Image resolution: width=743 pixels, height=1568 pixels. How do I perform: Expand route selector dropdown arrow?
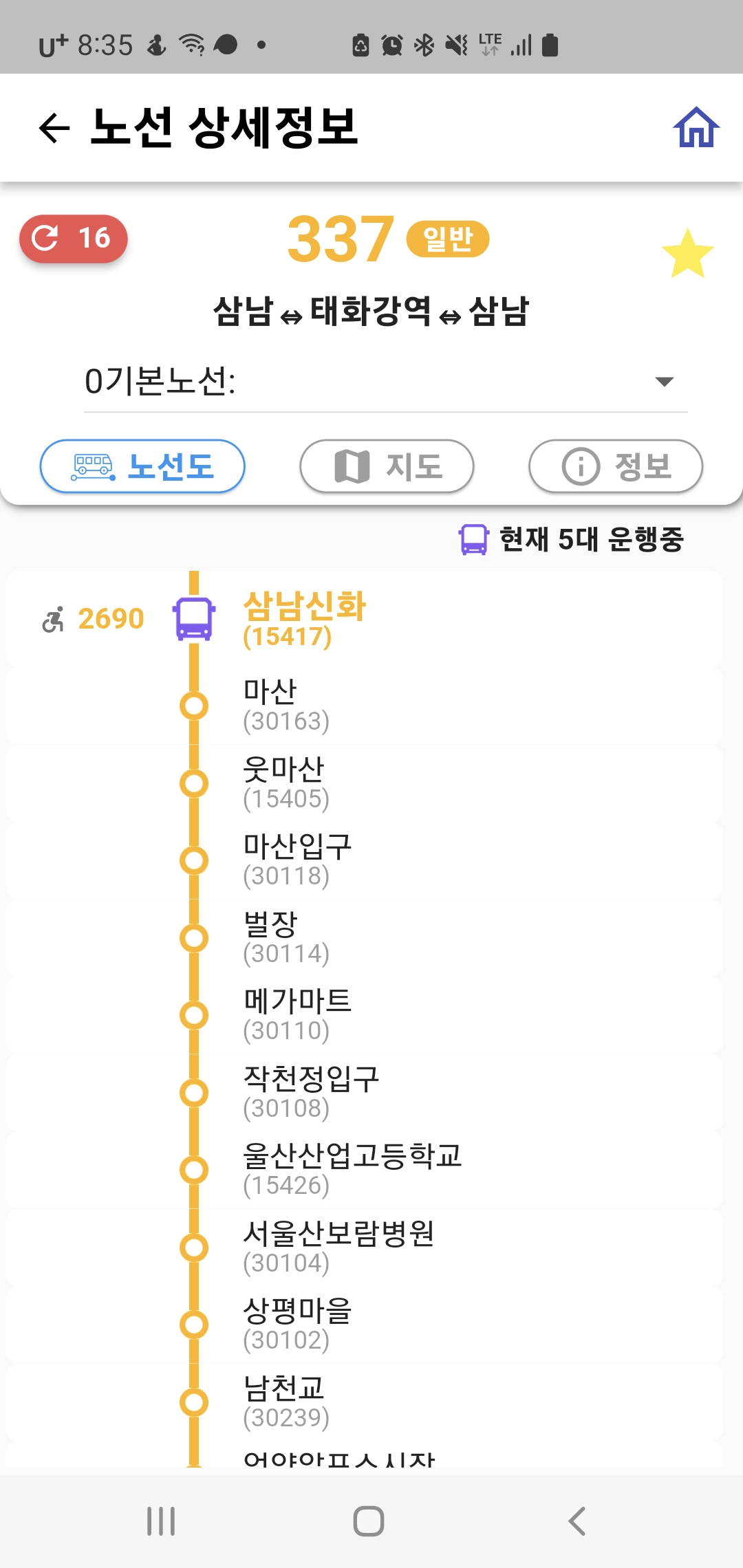point(664,382)
